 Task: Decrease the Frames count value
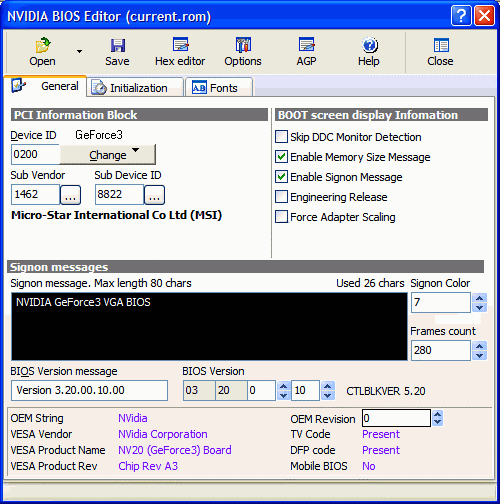coord(480,355)
